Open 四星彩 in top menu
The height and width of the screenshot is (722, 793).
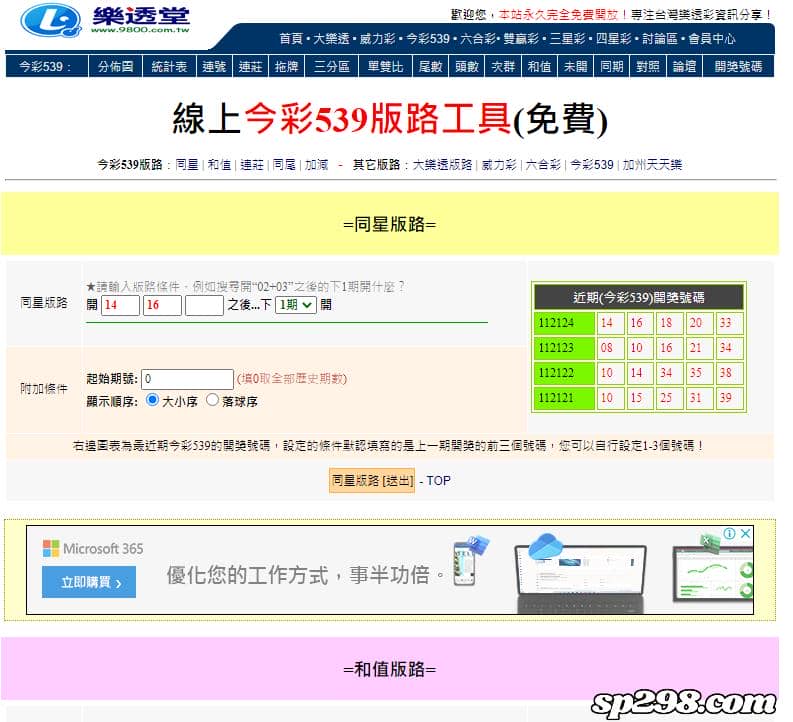614,38
